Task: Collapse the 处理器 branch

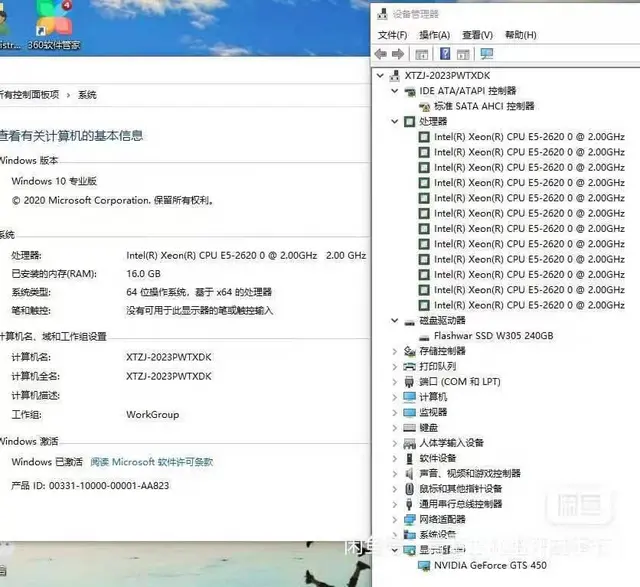Action: click(x=395, y=121)
